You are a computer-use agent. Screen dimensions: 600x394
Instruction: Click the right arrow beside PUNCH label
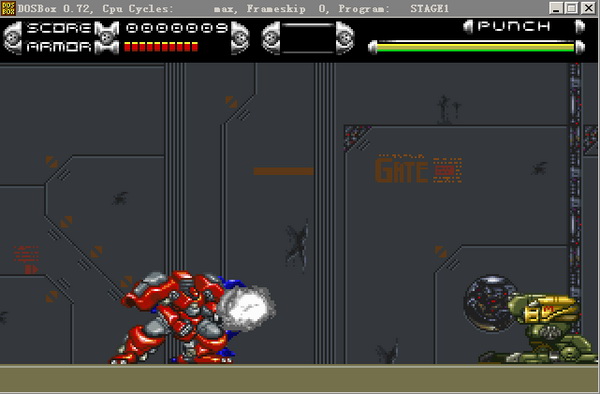580,27
